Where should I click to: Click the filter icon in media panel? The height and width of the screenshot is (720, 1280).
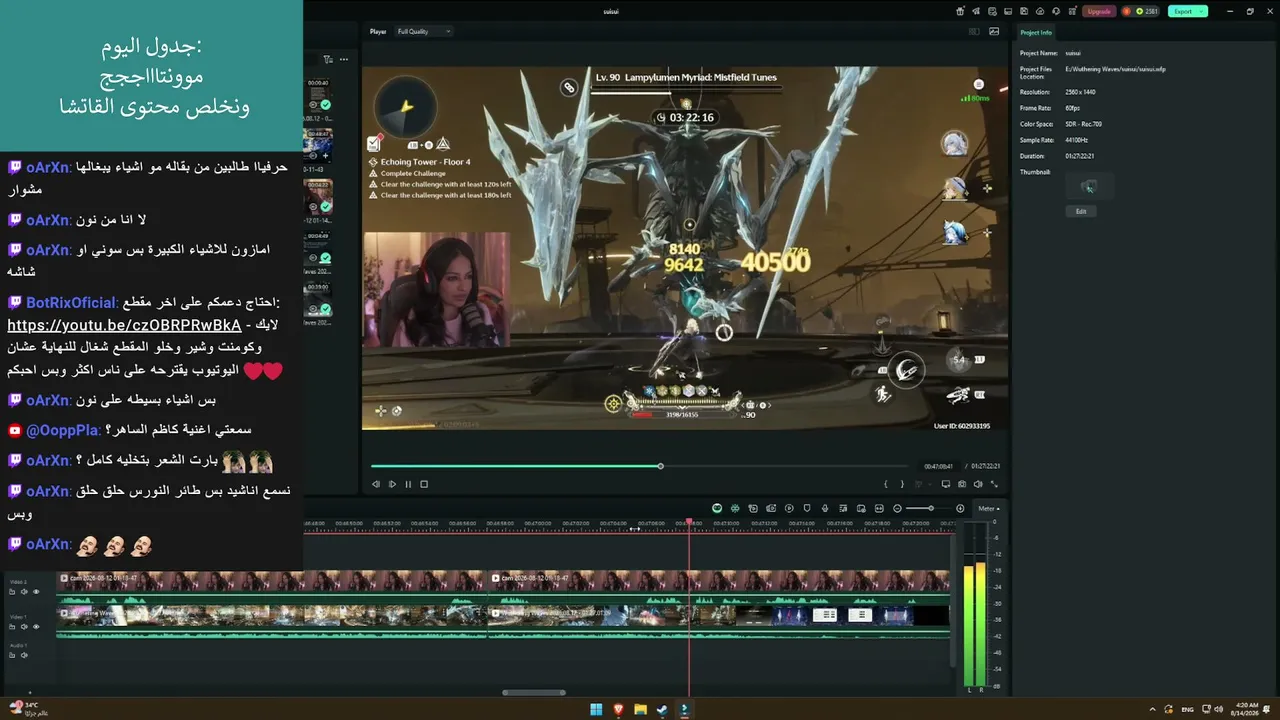[x=328, y=59]
